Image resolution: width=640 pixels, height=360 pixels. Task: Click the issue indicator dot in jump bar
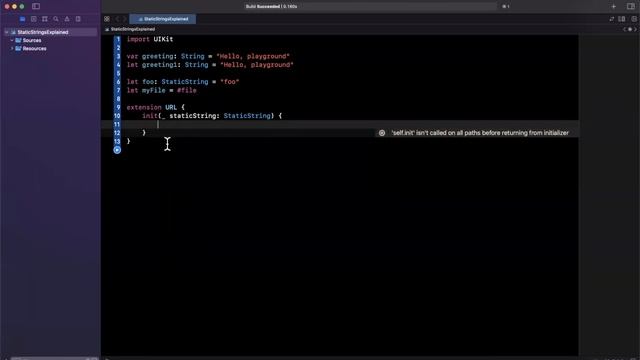click(630, 29)
